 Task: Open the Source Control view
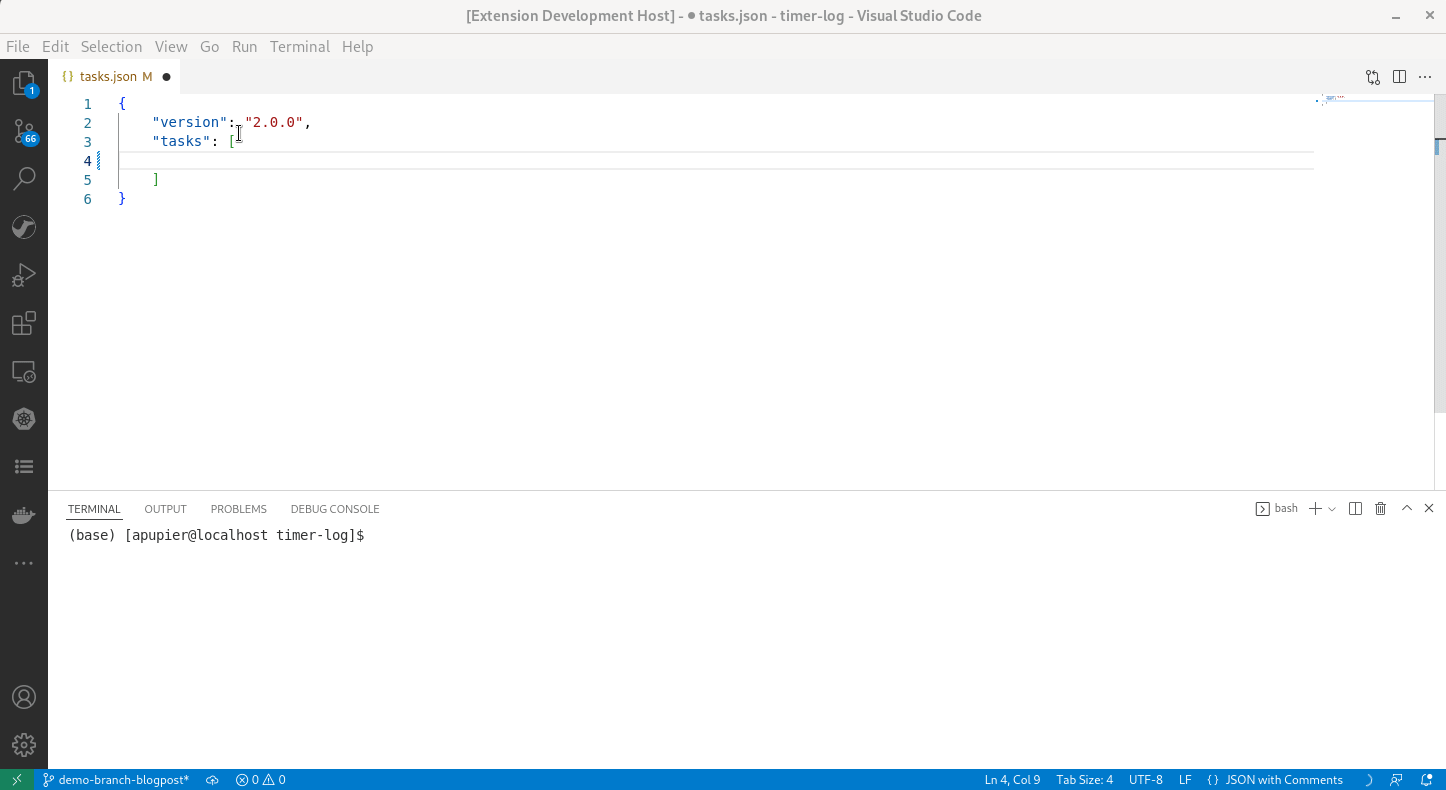[x=24, y=131]
